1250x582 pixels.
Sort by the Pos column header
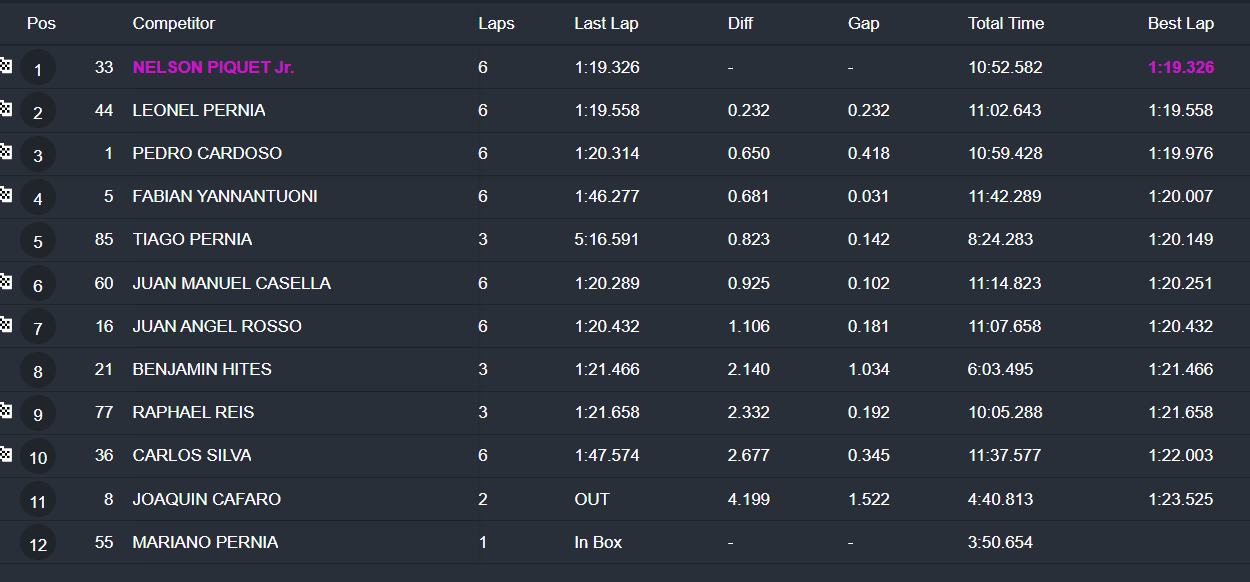point(41,23)
